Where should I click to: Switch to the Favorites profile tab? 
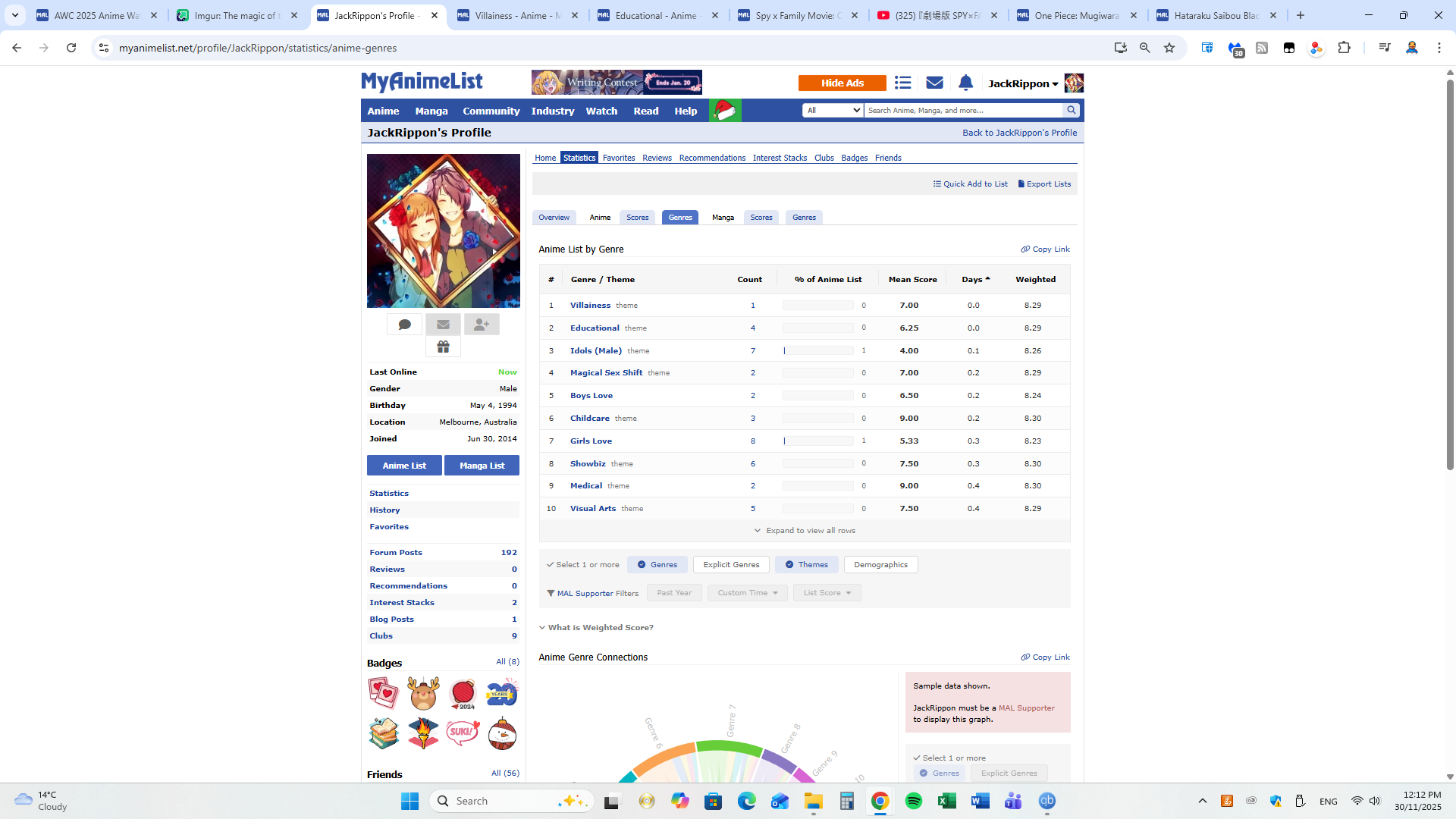[x=618, y=158]
